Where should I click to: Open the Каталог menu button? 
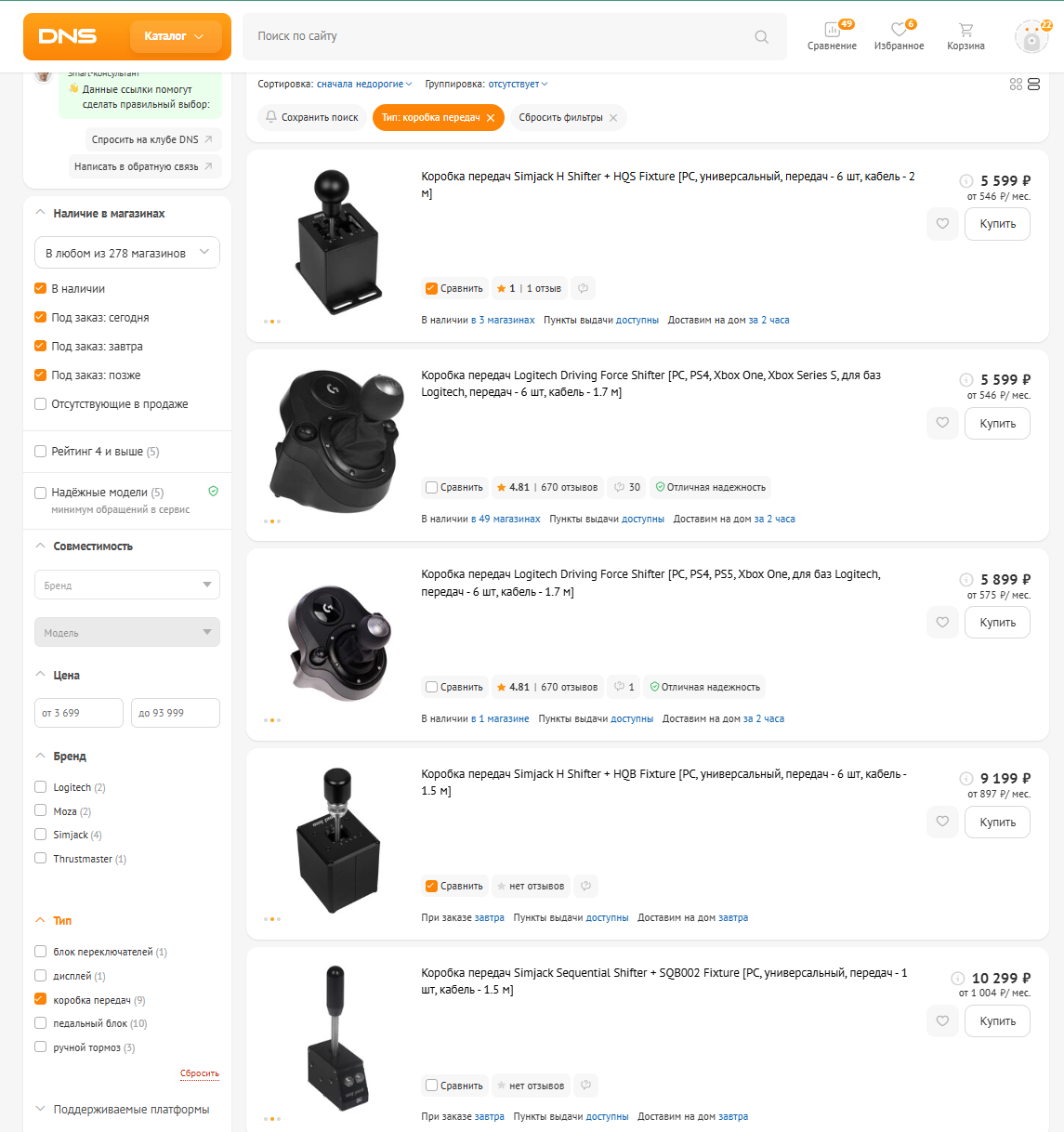[x=176, y=36]
